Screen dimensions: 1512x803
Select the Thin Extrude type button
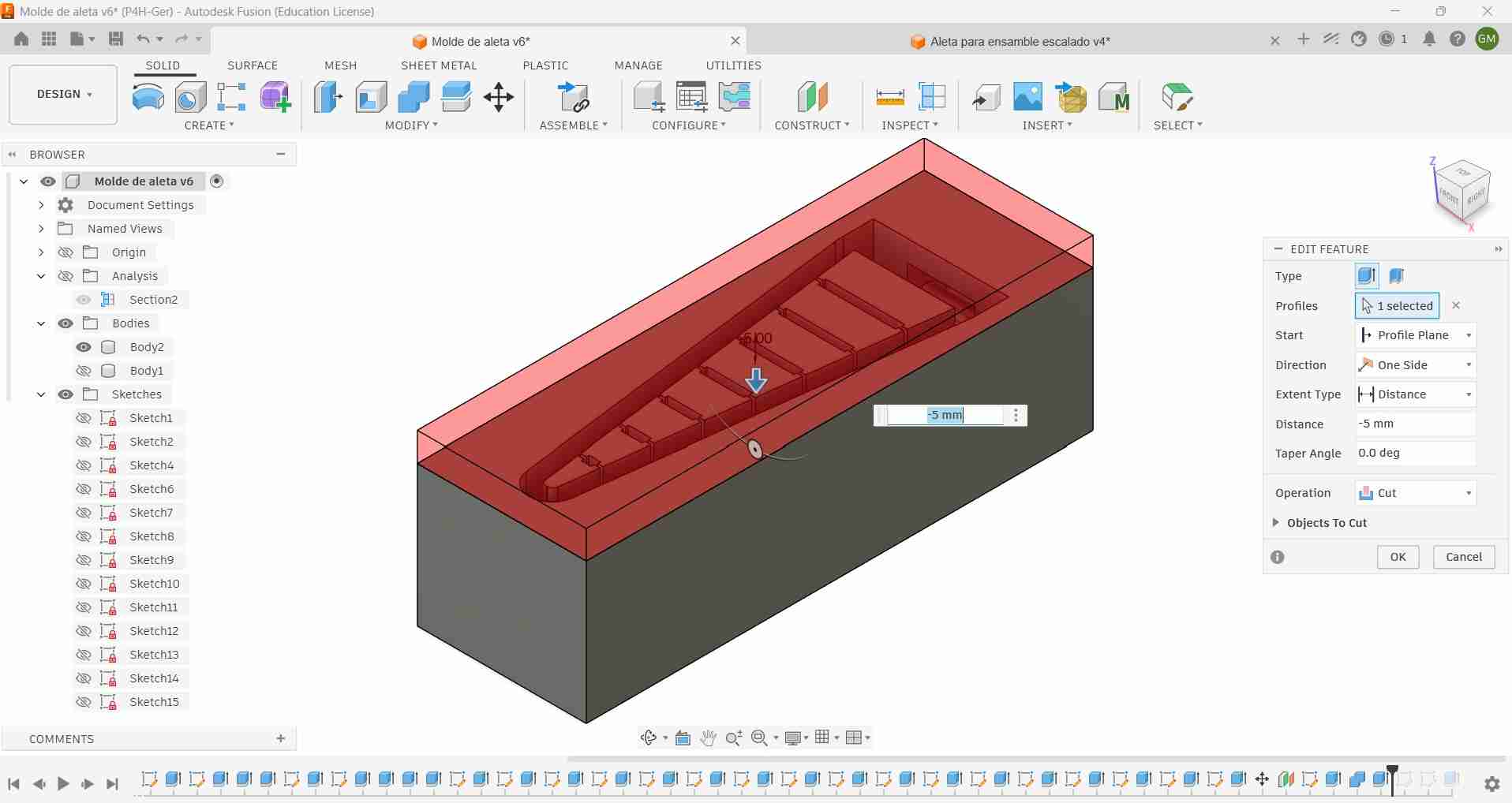[x=1396, y=276]
